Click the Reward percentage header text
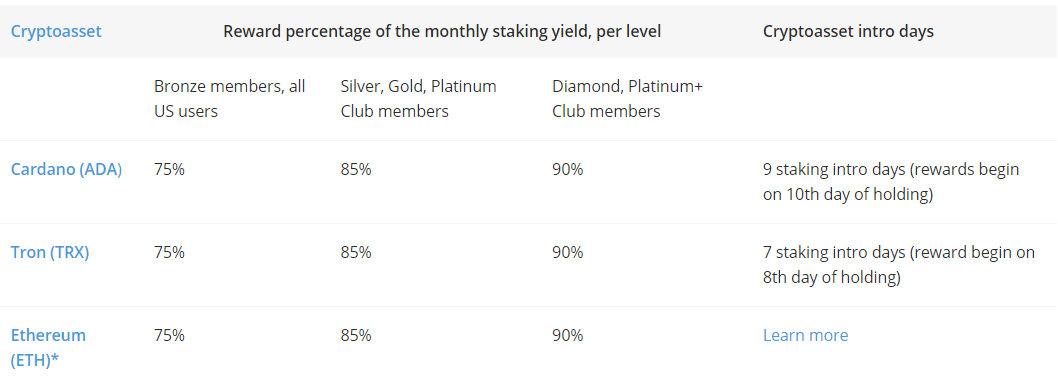Screen dimensions: 1058x388 [x=442, y=32]
